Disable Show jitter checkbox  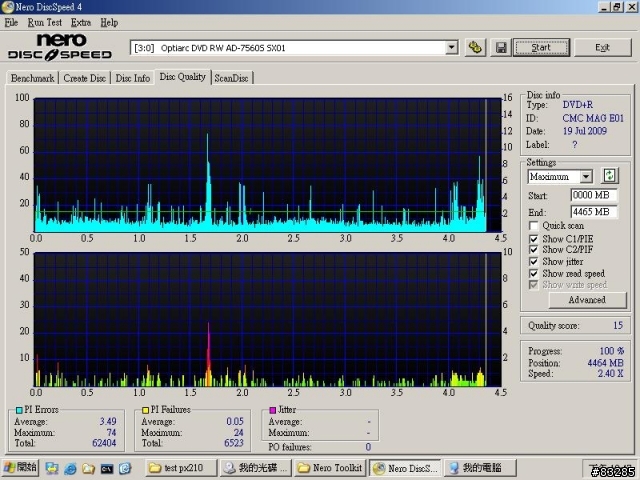(533, 261)
